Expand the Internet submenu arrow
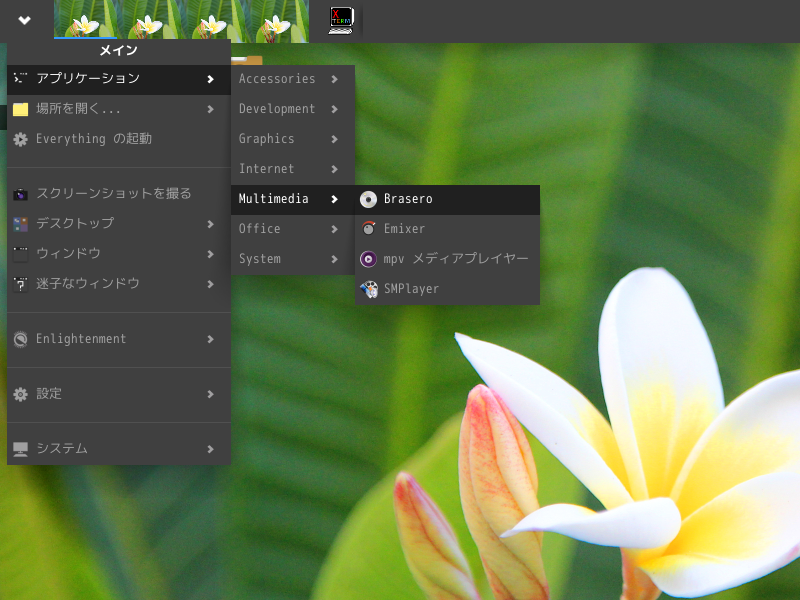Screen dimensions: 800x600 coord(334,169)
